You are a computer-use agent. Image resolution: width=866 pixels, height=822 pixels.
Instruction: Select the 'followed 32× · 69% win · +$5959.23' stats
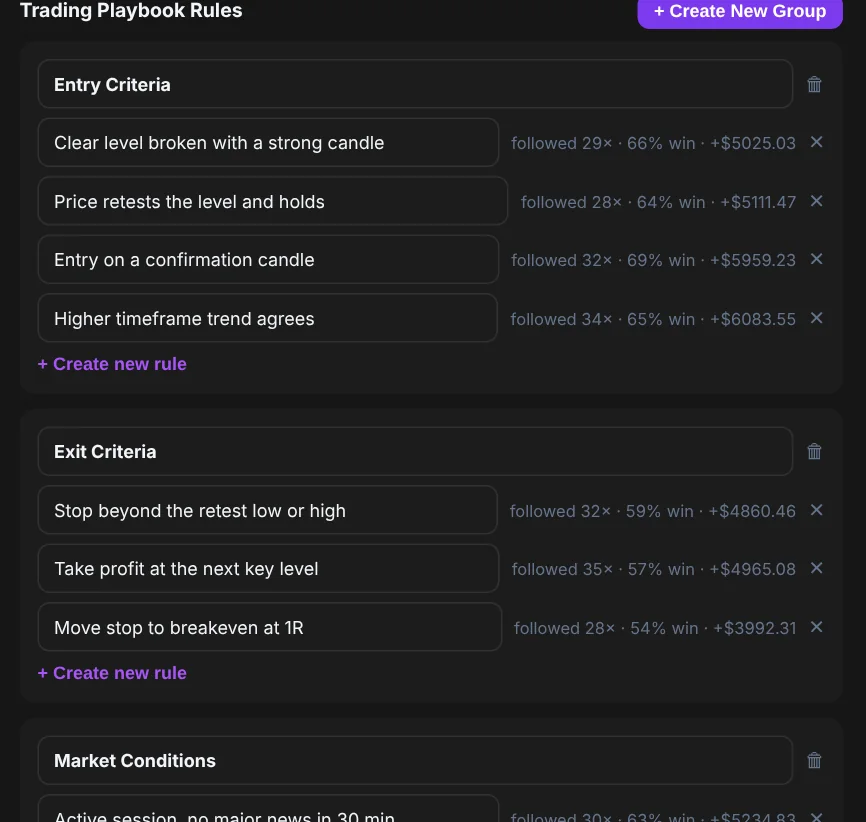tap(653, 260)
